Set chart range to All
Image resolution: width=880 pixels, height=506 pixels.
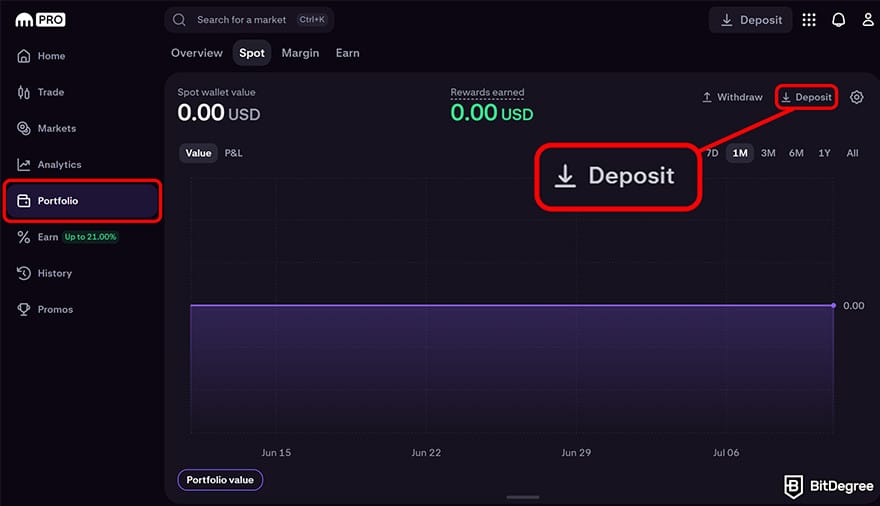coord(852,153)
